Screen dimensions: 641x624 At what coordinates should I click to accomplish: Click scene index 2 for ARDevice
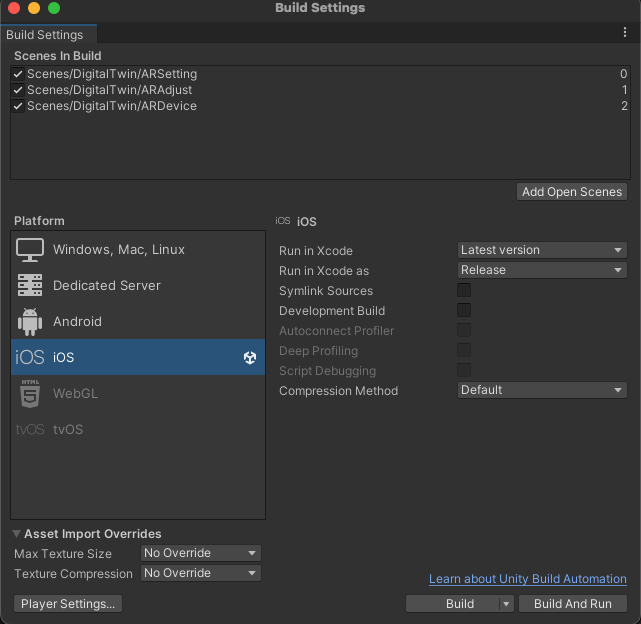coord(624,106)
